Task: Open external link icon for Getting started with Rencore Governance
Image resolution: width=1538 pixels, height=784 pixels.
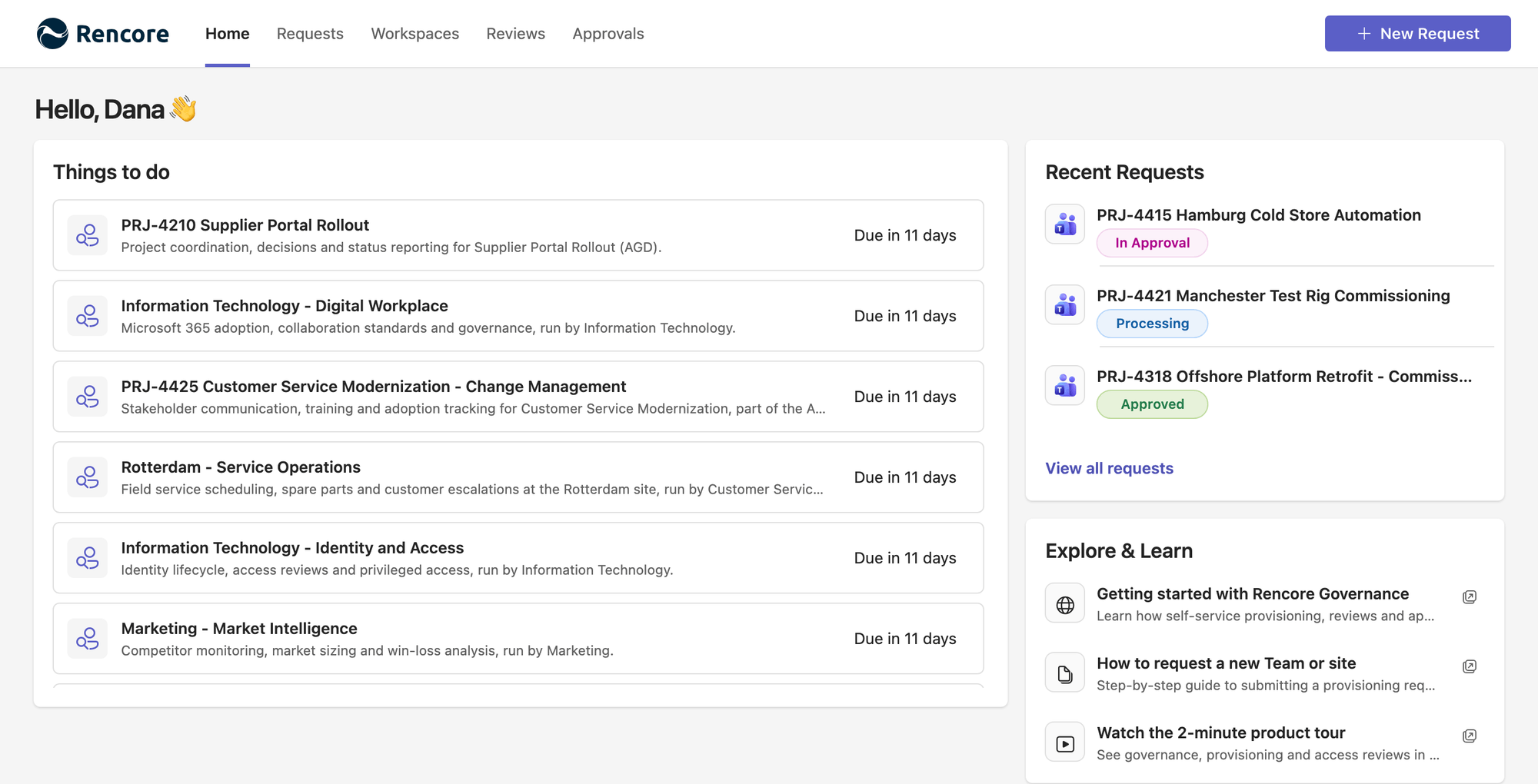Action: point(1470,597)
